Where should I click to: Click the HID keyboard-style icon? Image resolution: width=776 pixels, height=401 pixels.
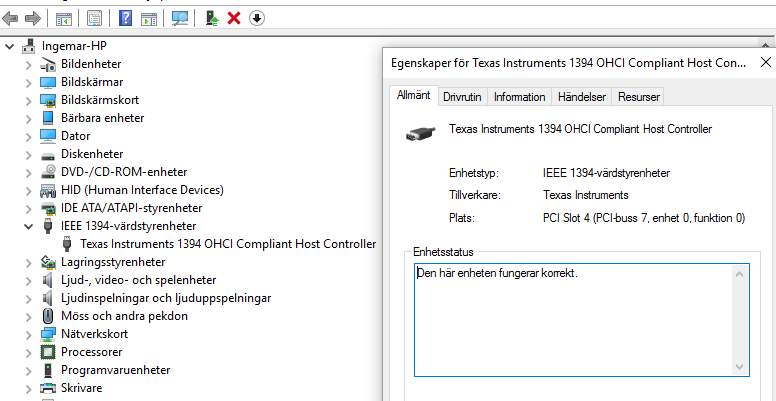[x=48, y=191]
